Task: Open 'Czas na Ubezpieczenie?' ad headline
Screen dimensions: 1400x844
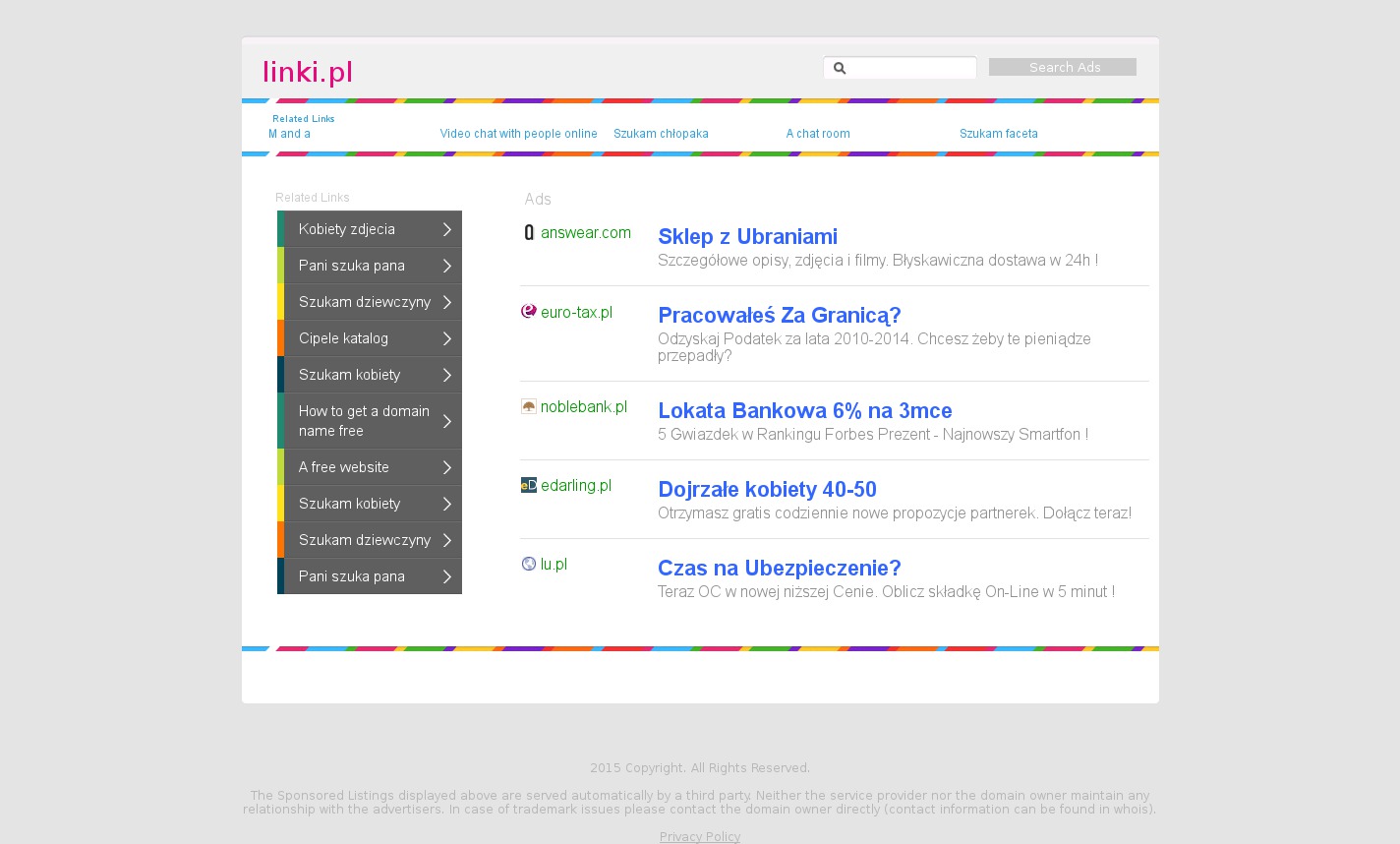Action: click(779, 569)
